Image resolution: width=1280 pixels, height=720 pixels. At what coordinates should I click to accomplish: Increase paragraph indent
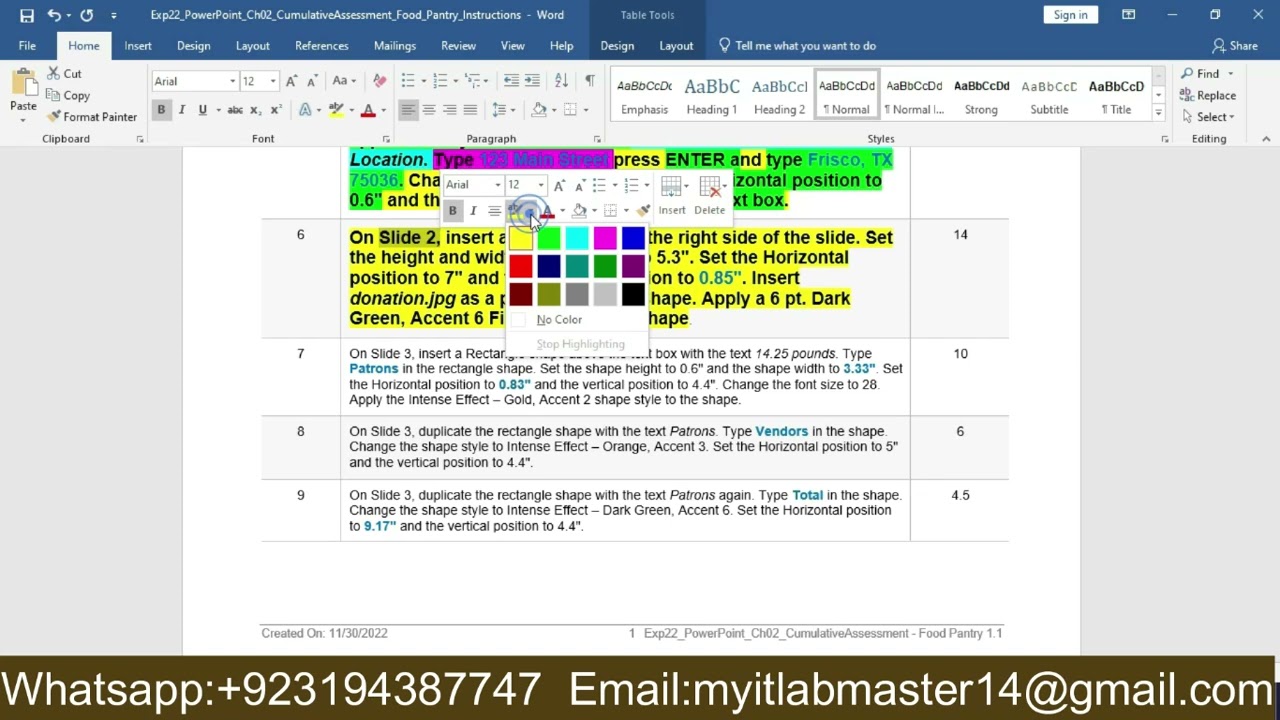click(533, 81)
